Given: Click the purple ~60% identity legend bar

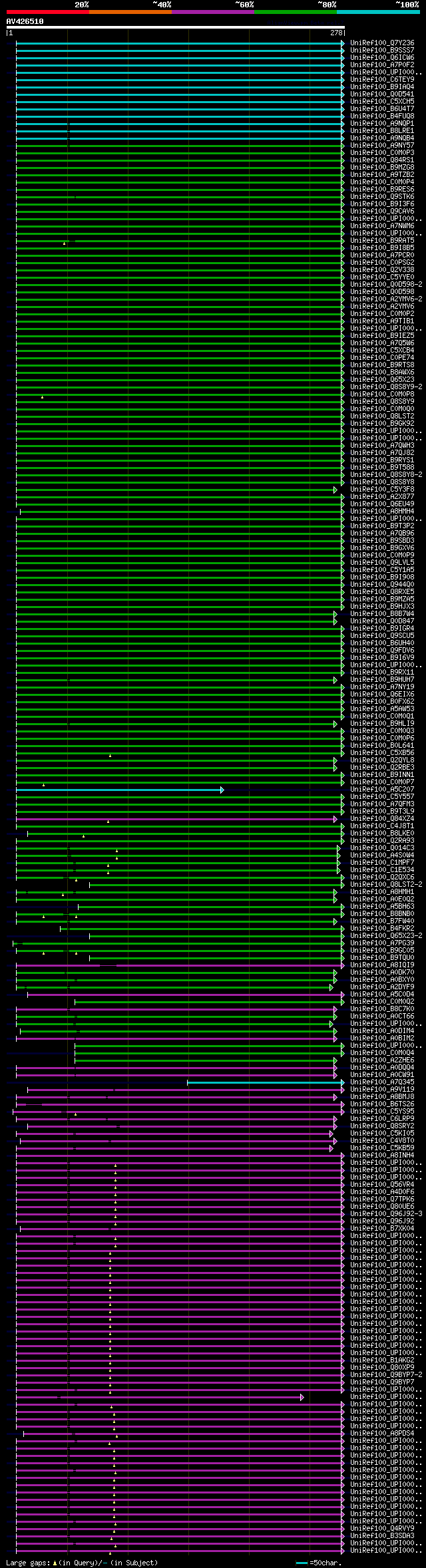Looking at the screenshot, I should [x=212, y=12].
